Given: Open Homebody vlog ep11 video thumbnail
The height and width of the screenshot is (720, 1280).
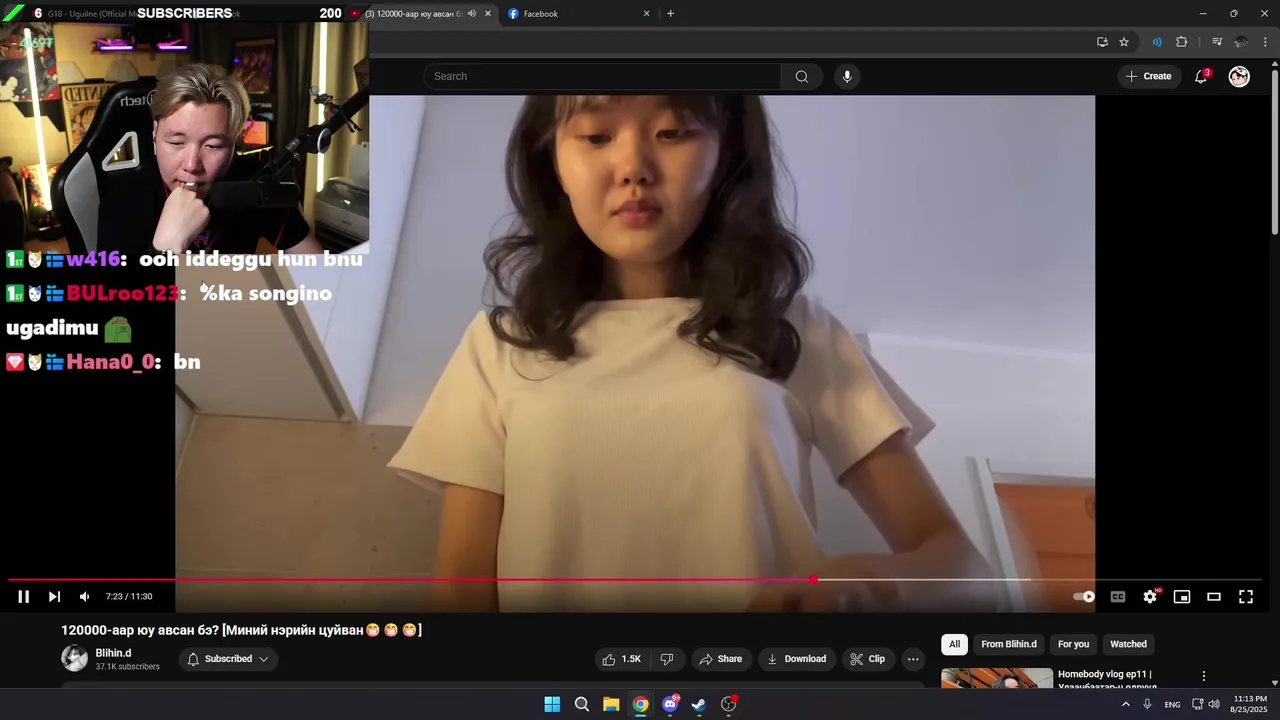Looking at the screenshot, I should point(997,678).
